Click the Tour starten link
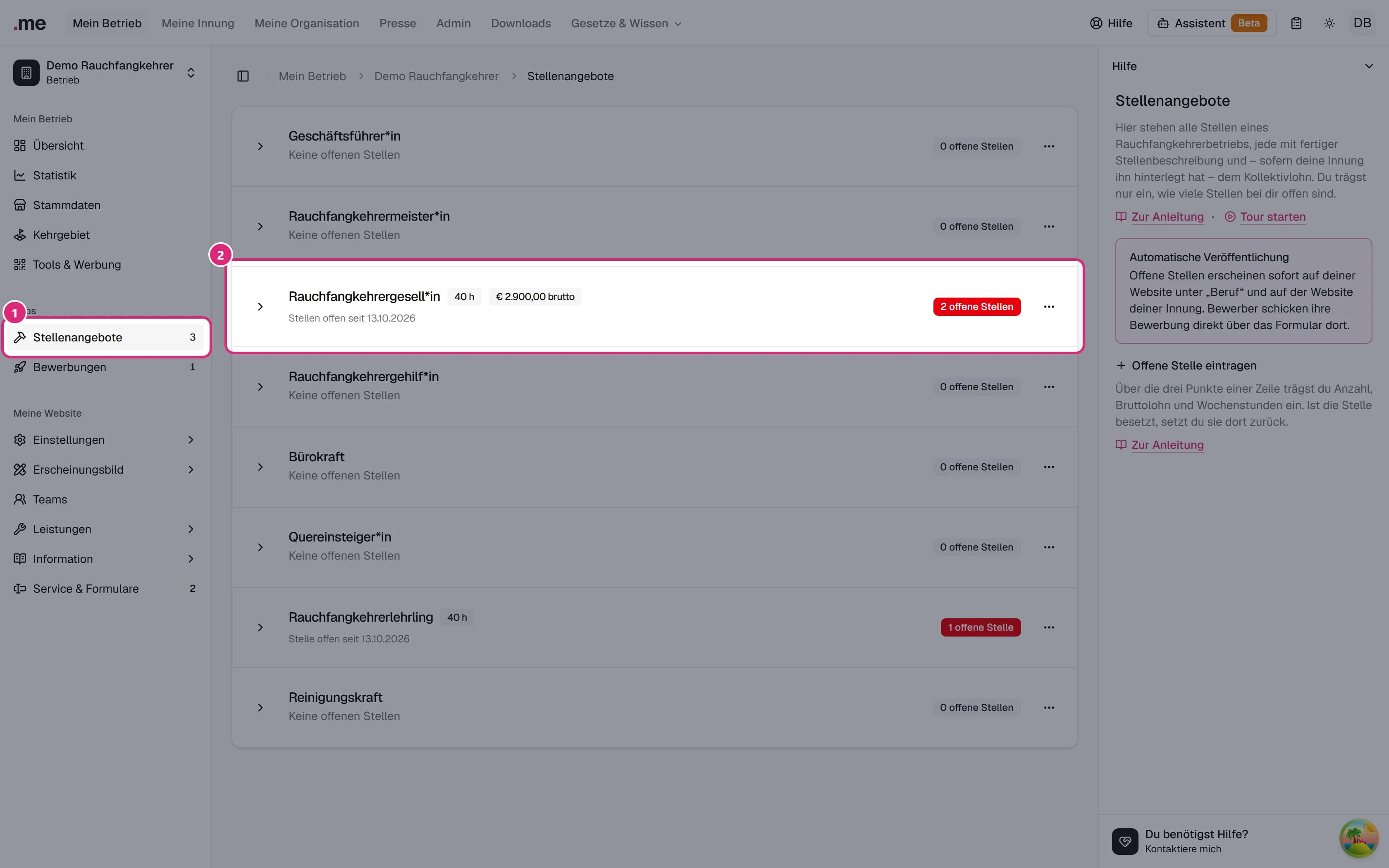 (x=1265, y=217)
